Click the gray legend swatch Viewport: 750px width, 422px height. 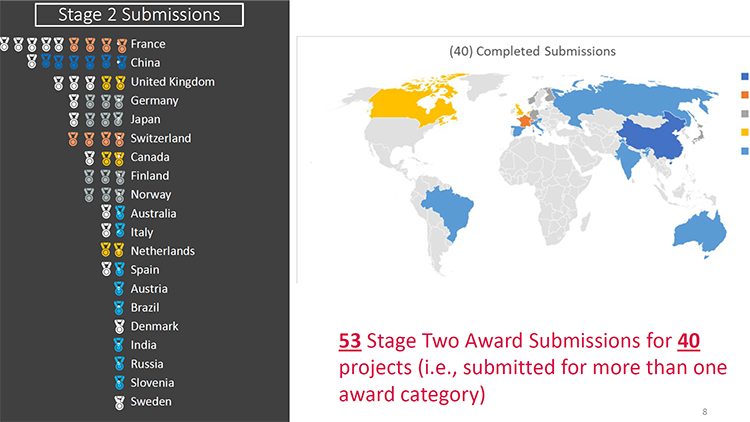pos(744,113)
